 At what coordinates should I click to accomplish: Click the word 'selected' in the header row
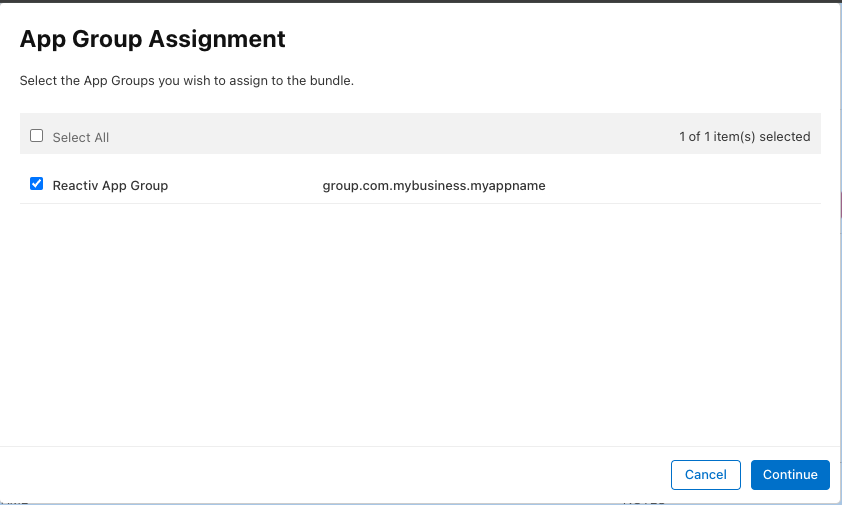[785, 137]
